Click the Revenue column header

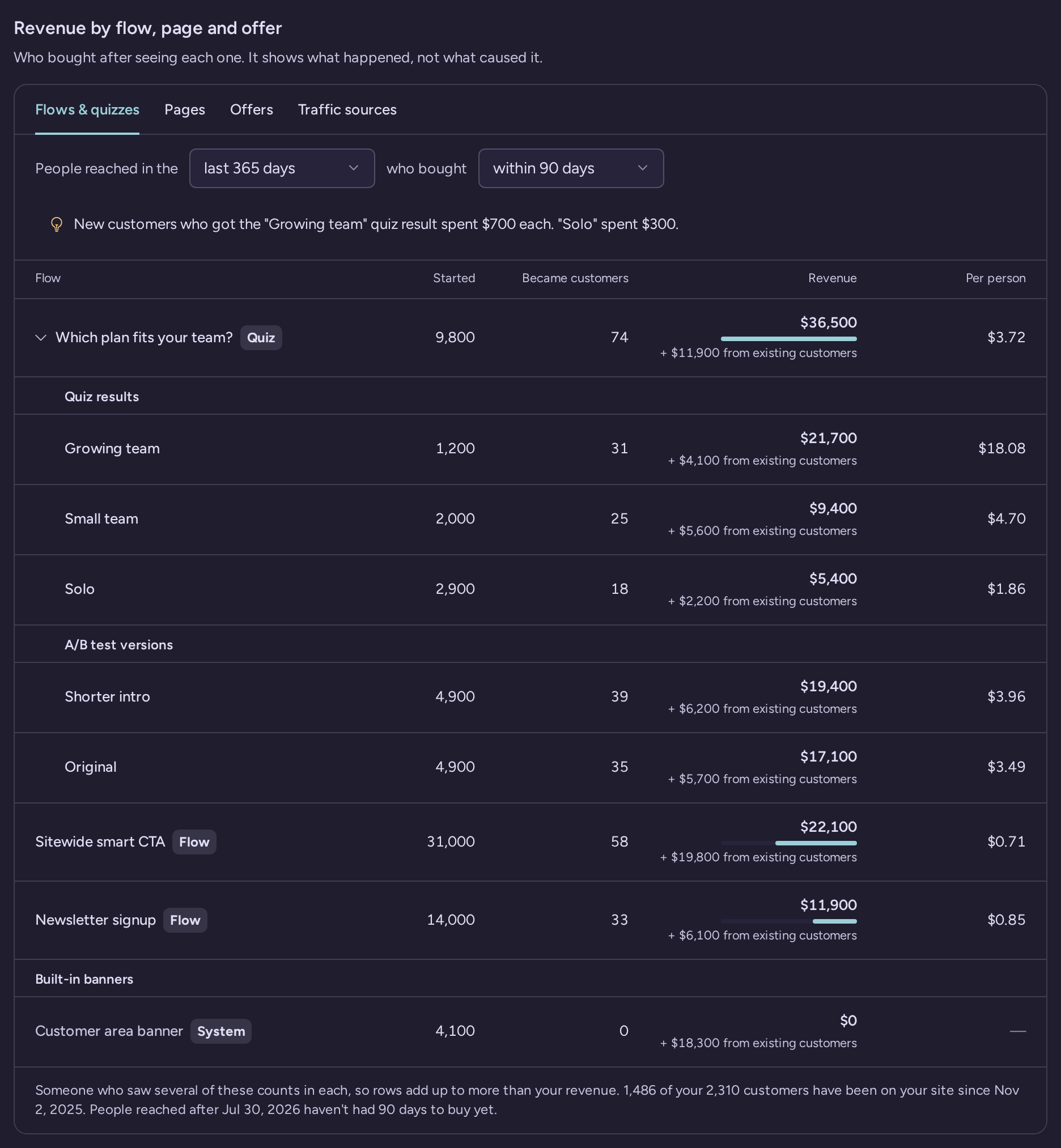[x=832, y=278]
